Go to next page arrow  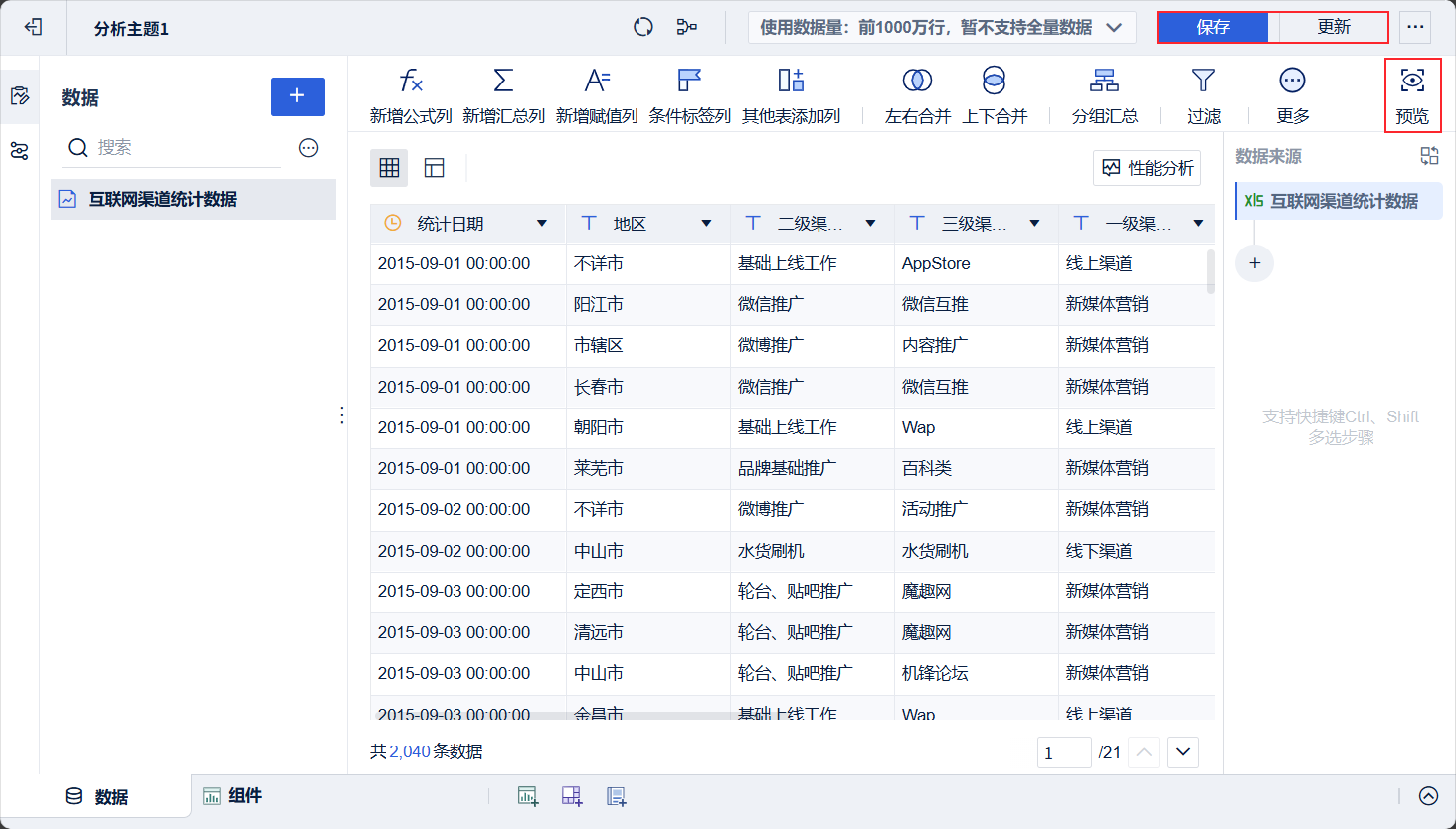(1183, 752)
